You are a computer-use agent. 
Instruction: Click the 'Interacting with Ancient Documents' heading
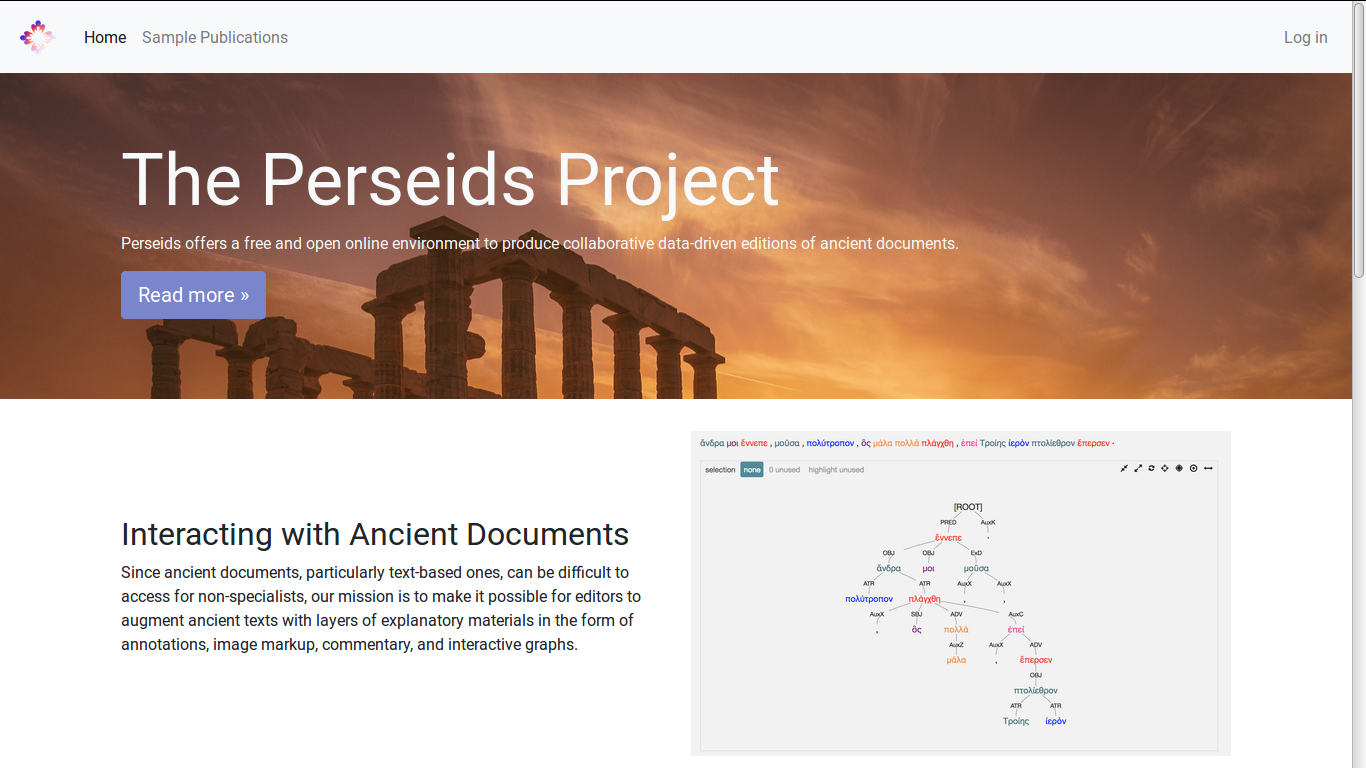coord(375,534)
